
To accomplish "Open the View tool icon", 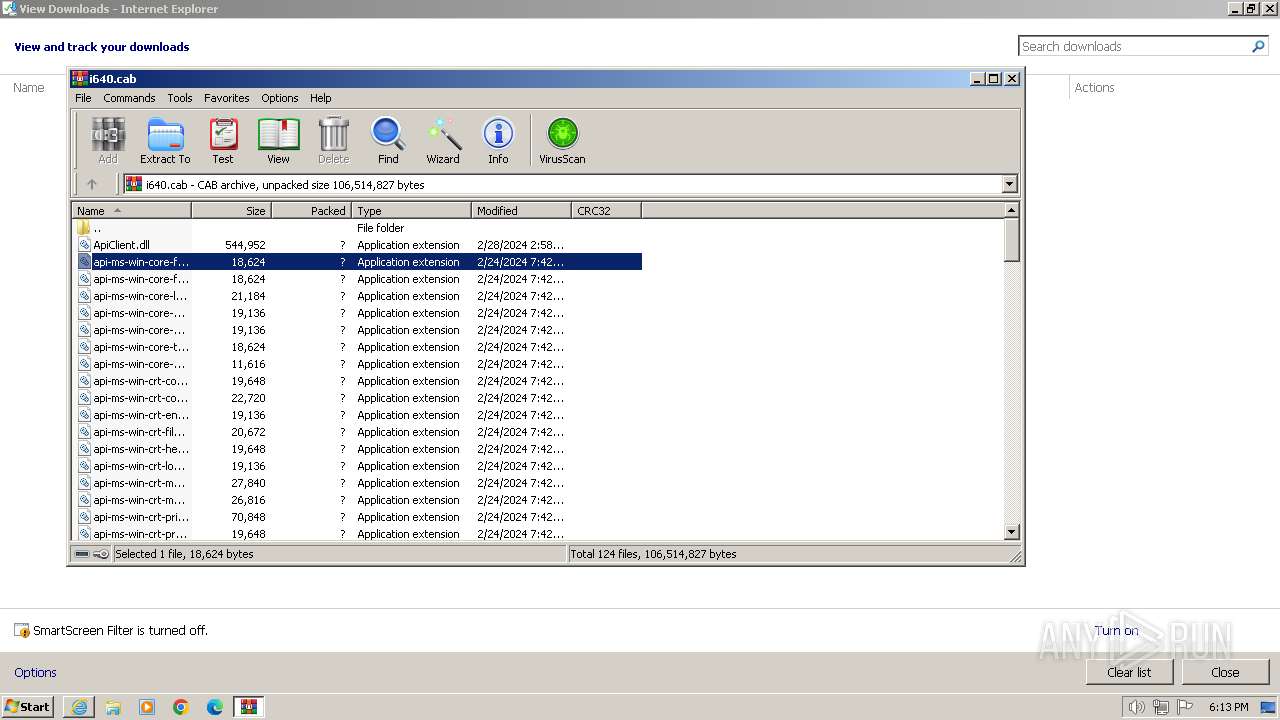I will [x=278, y=140].
